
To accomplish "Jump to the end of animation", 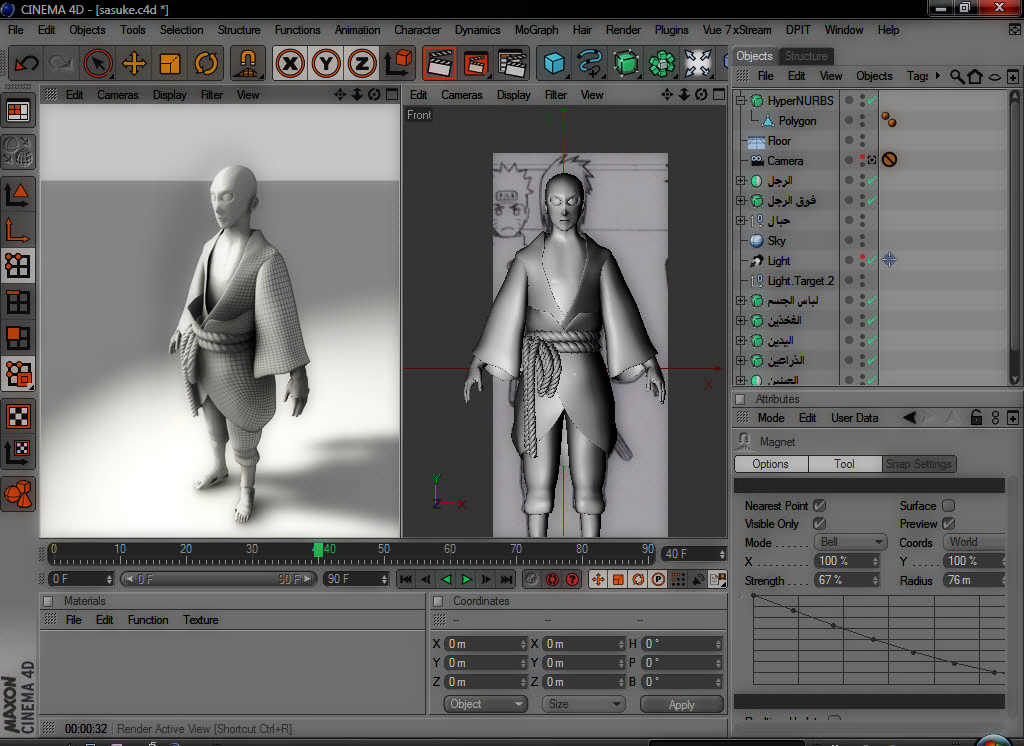I will coord(507,579).
